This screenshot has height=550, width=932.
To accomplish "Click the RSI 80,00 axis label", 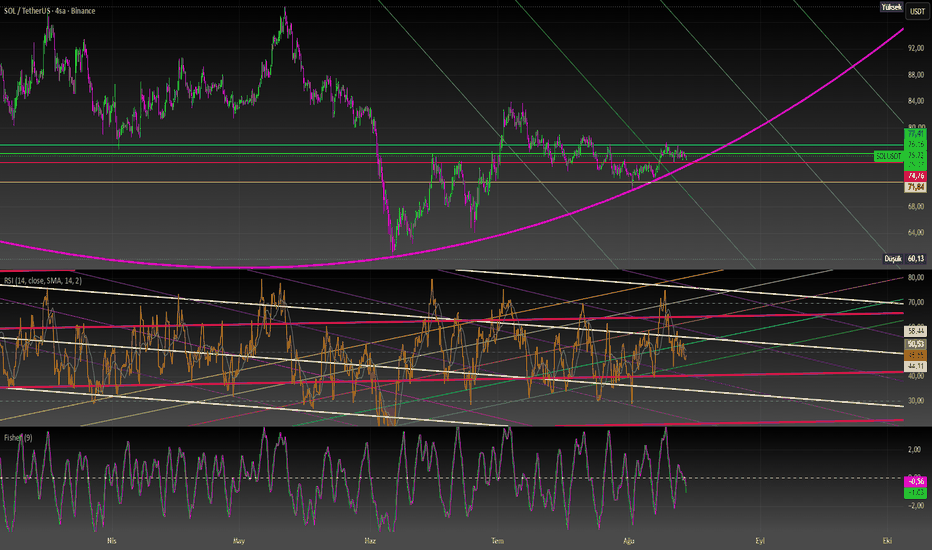I will [x=915, y=278].
